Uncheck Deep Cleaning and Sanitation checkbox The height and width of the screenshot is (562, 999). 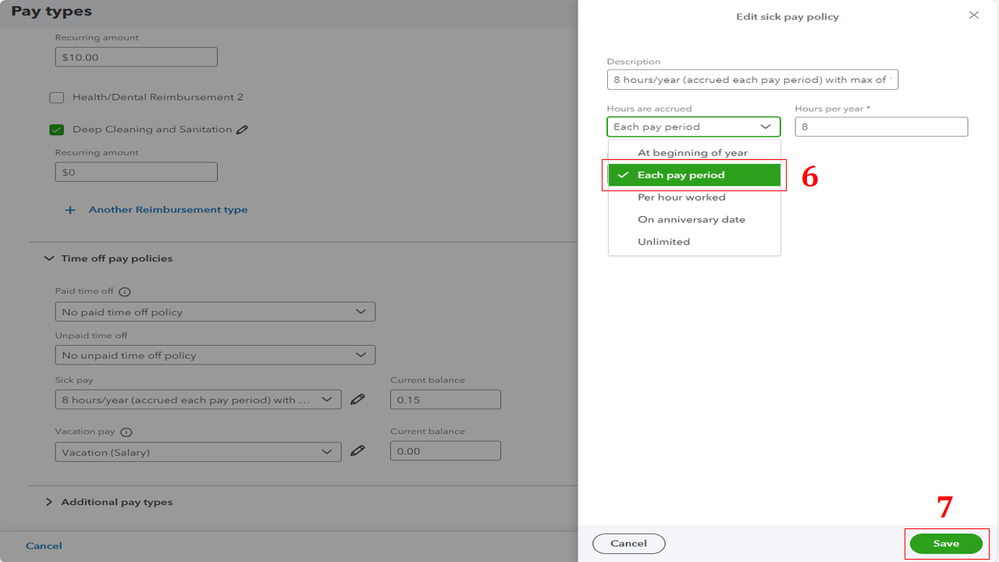57,130
